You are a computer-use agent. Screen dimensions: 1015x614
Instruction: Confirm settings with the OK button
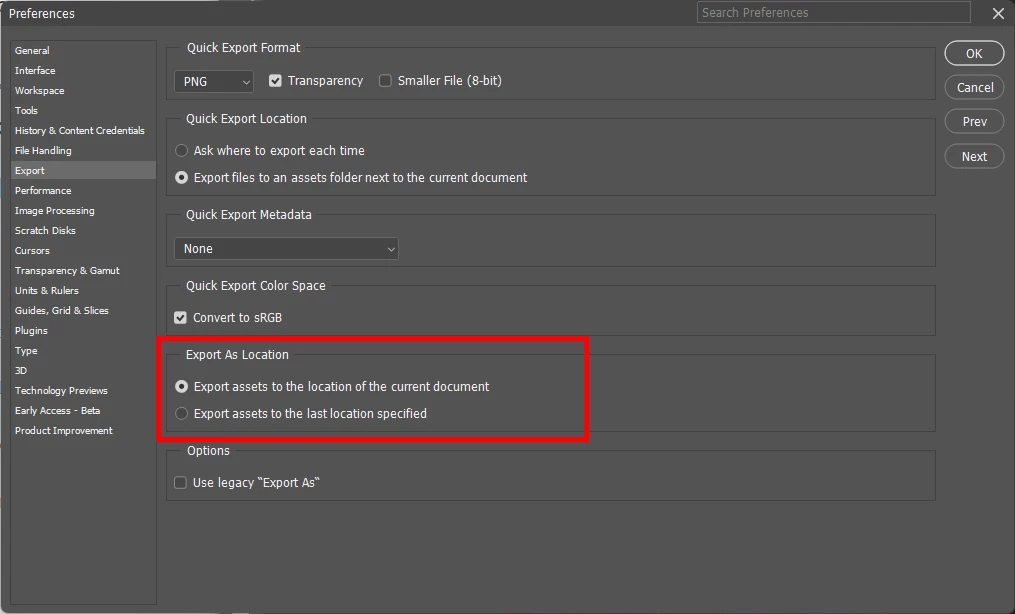pos(974,54)
